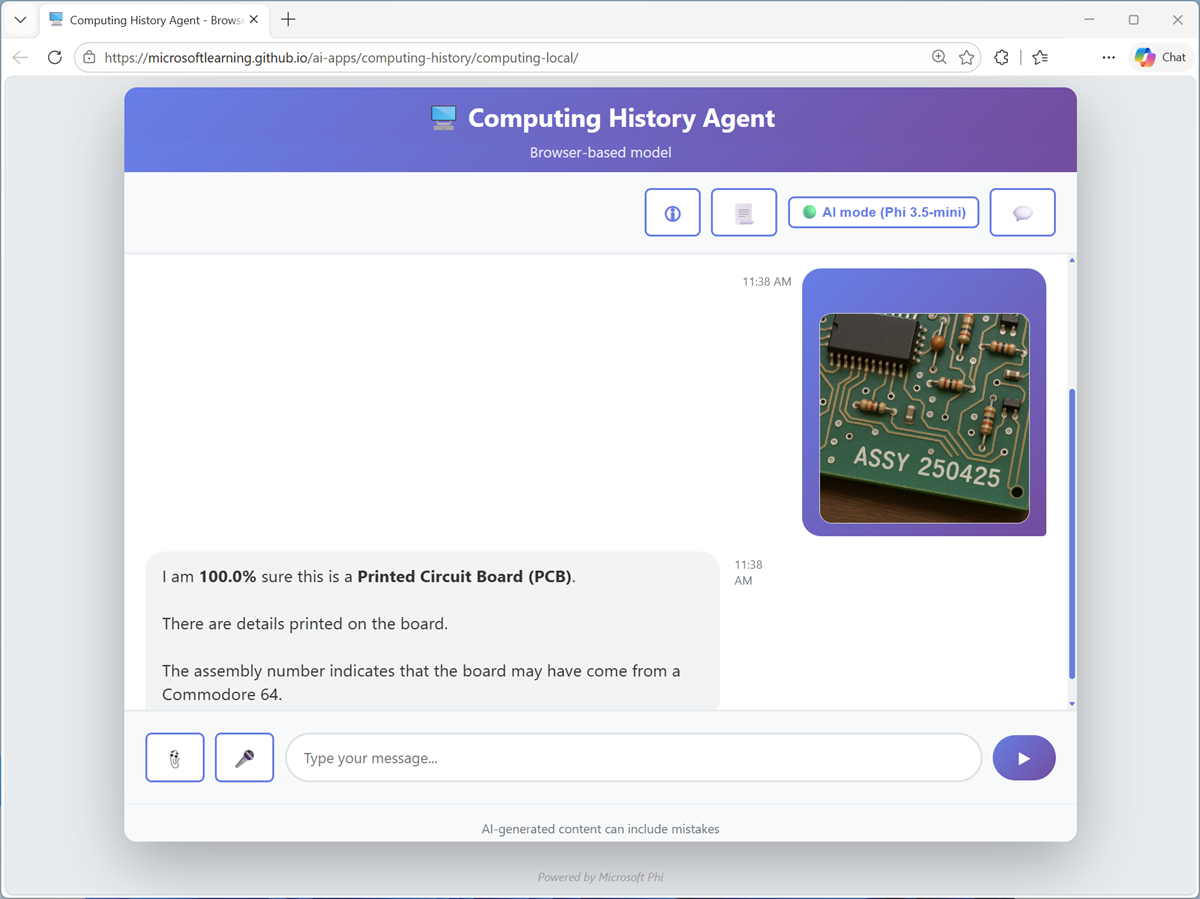The image size is (1200, 899).
Task: Click There are details printed text
Action: coord(305,623)
